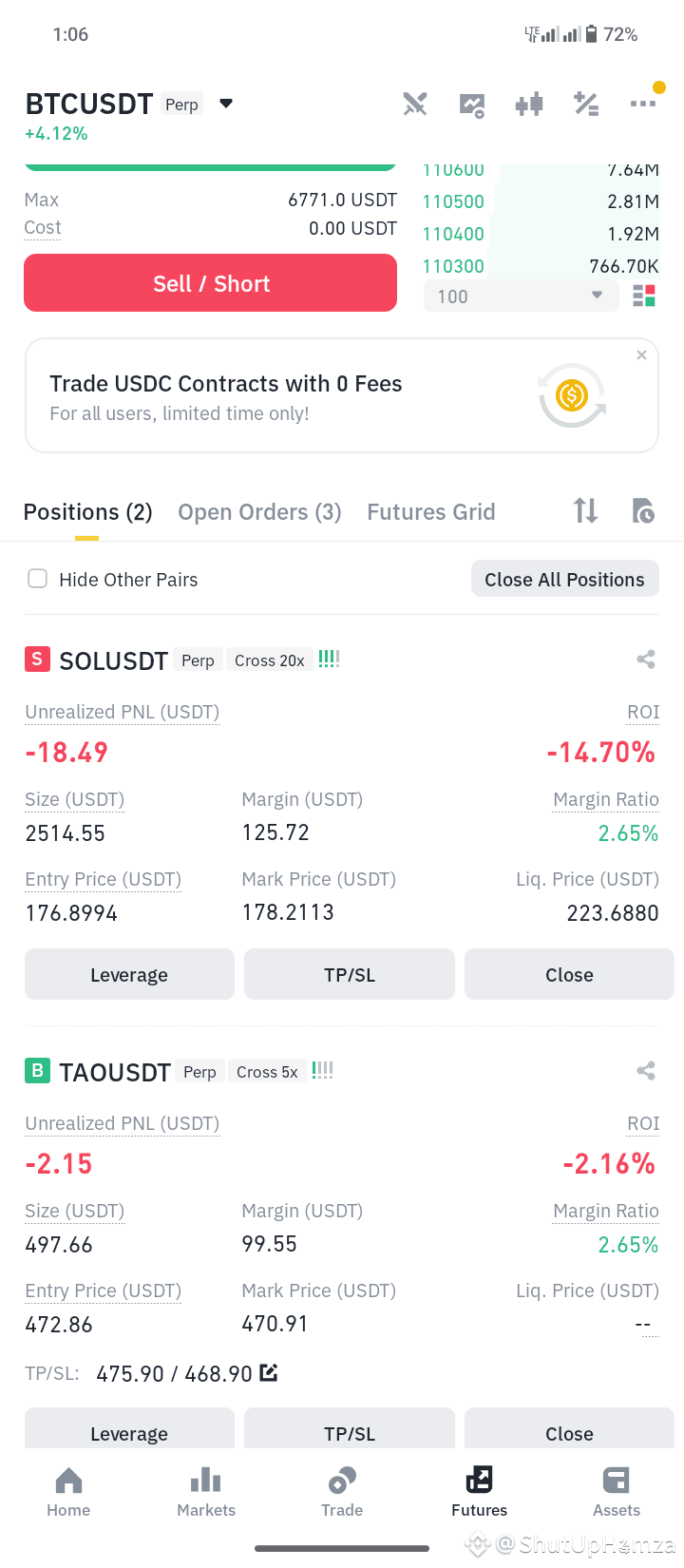Image resolution: width=684 pixels, height=1568 pixels.
Task: Enable Hide Other Pairs checkbox
Action: 38,579
